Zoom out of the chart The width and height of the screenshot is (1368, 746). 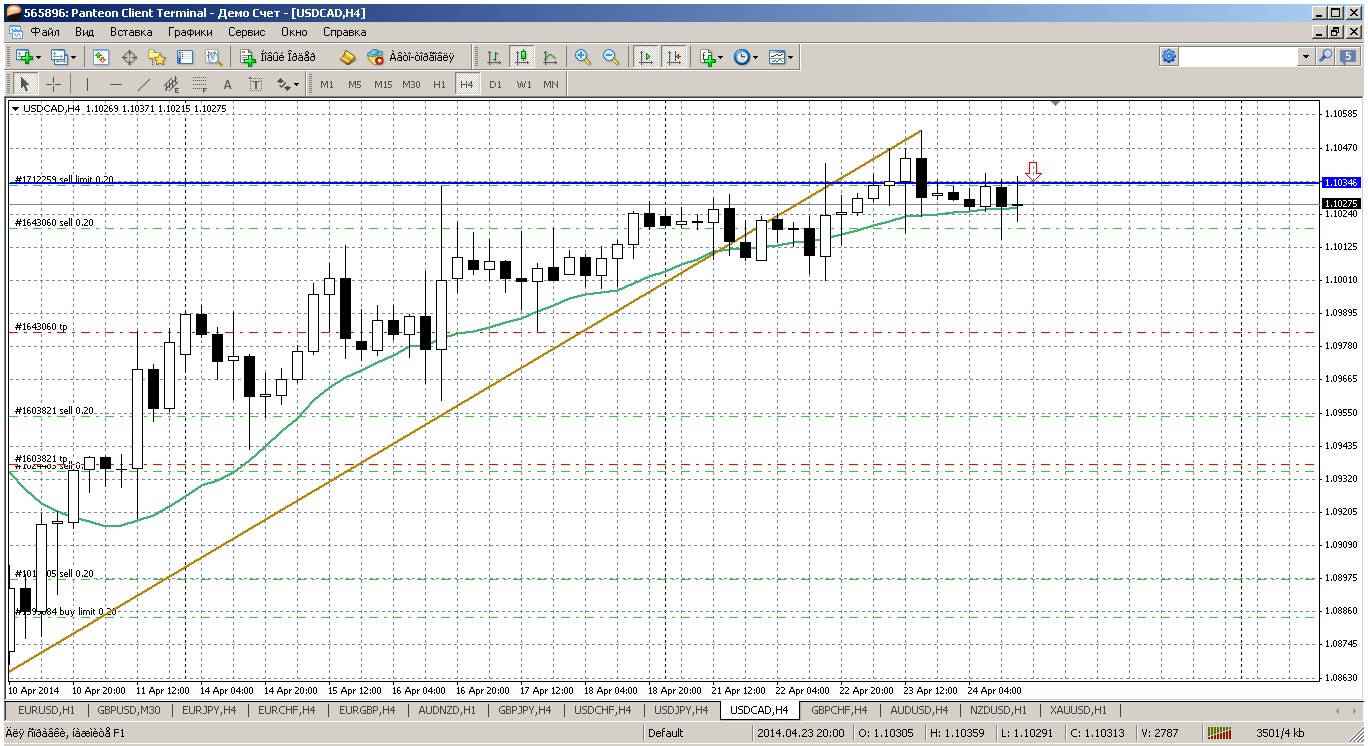[611, 58]
